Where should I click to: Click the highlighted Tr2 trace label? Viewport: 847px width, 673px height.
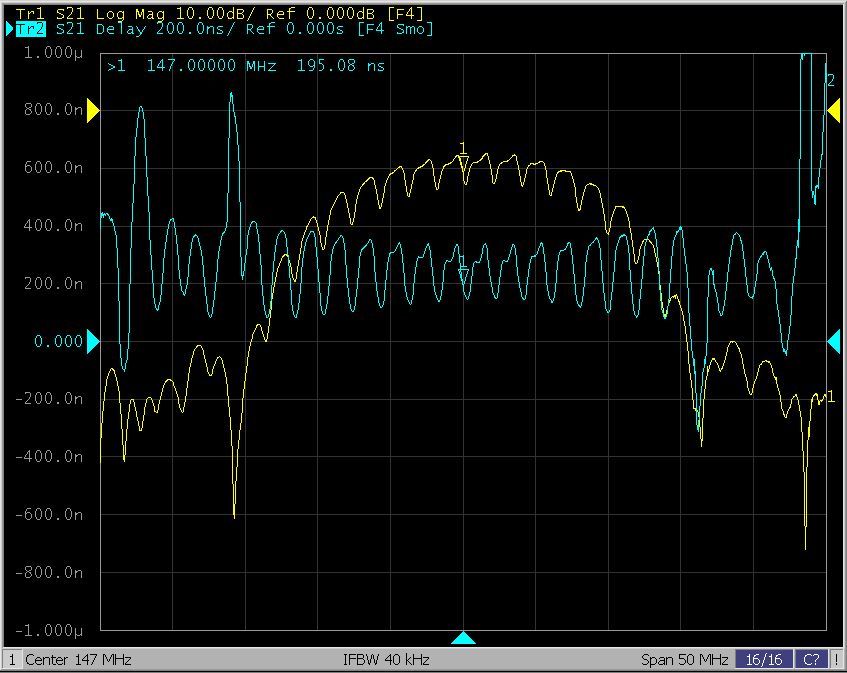click(x=30, y=29)
